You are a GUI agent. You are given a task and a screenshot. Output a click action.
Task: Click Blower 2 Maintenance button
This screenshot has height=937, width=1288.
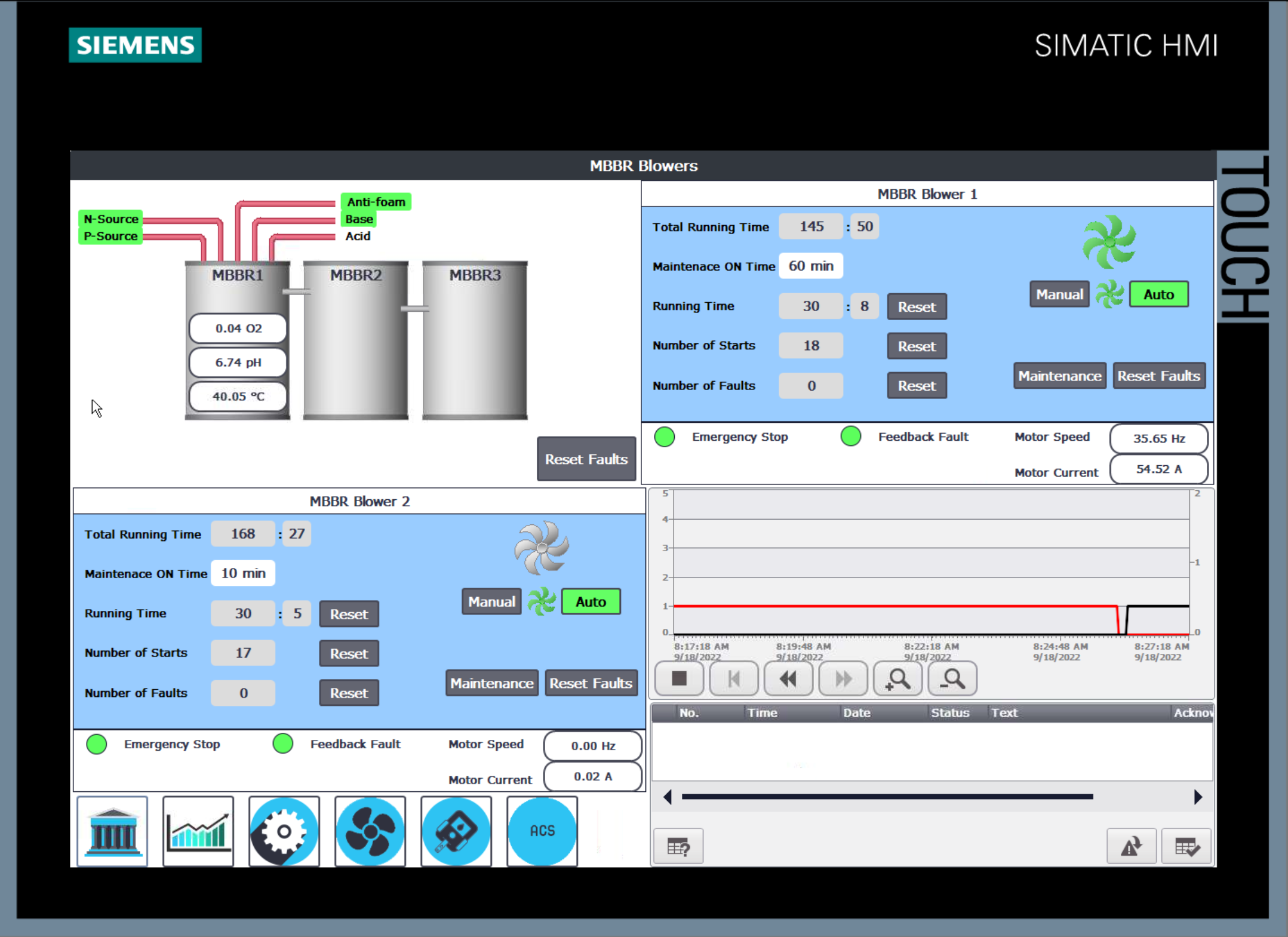(x=491, y=683)
